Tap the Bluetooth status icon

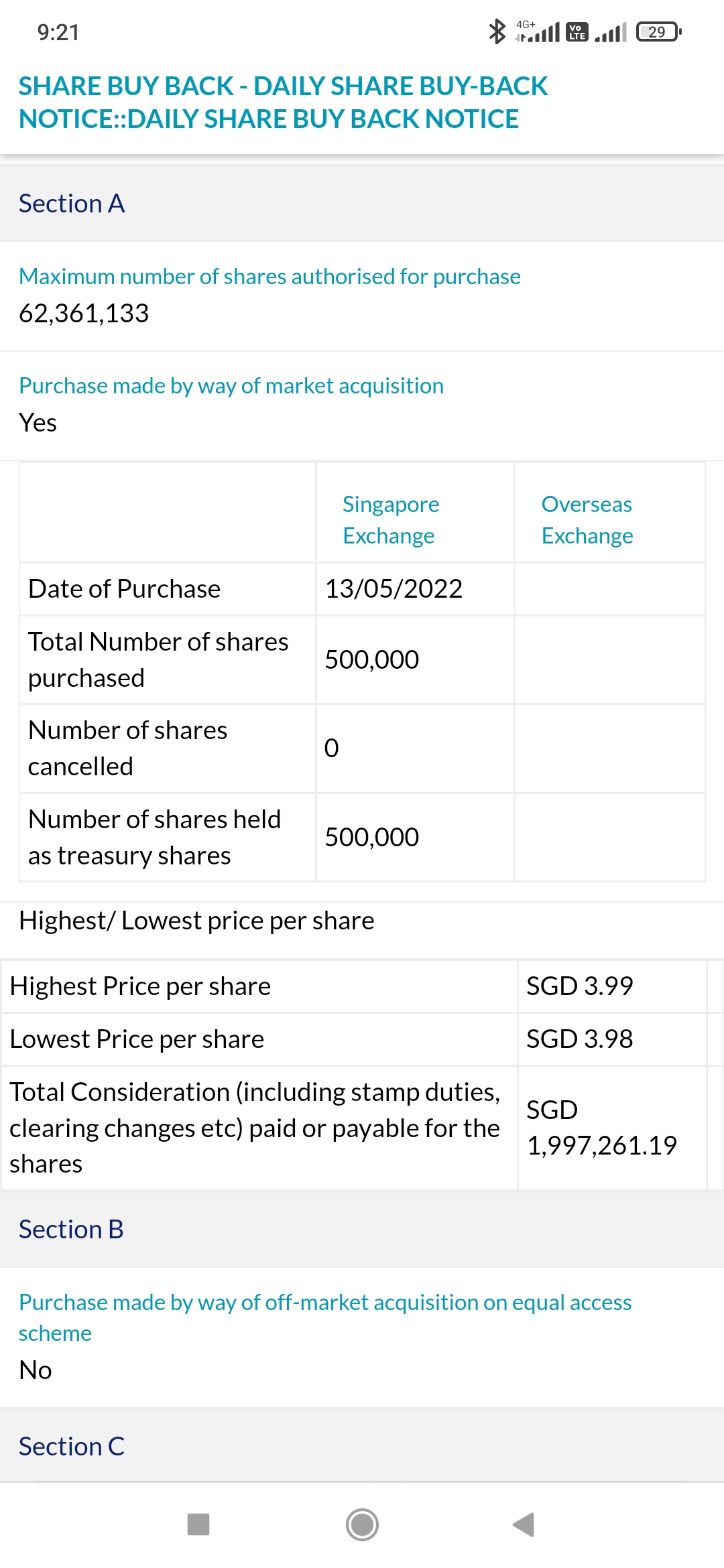pos(497,31)
